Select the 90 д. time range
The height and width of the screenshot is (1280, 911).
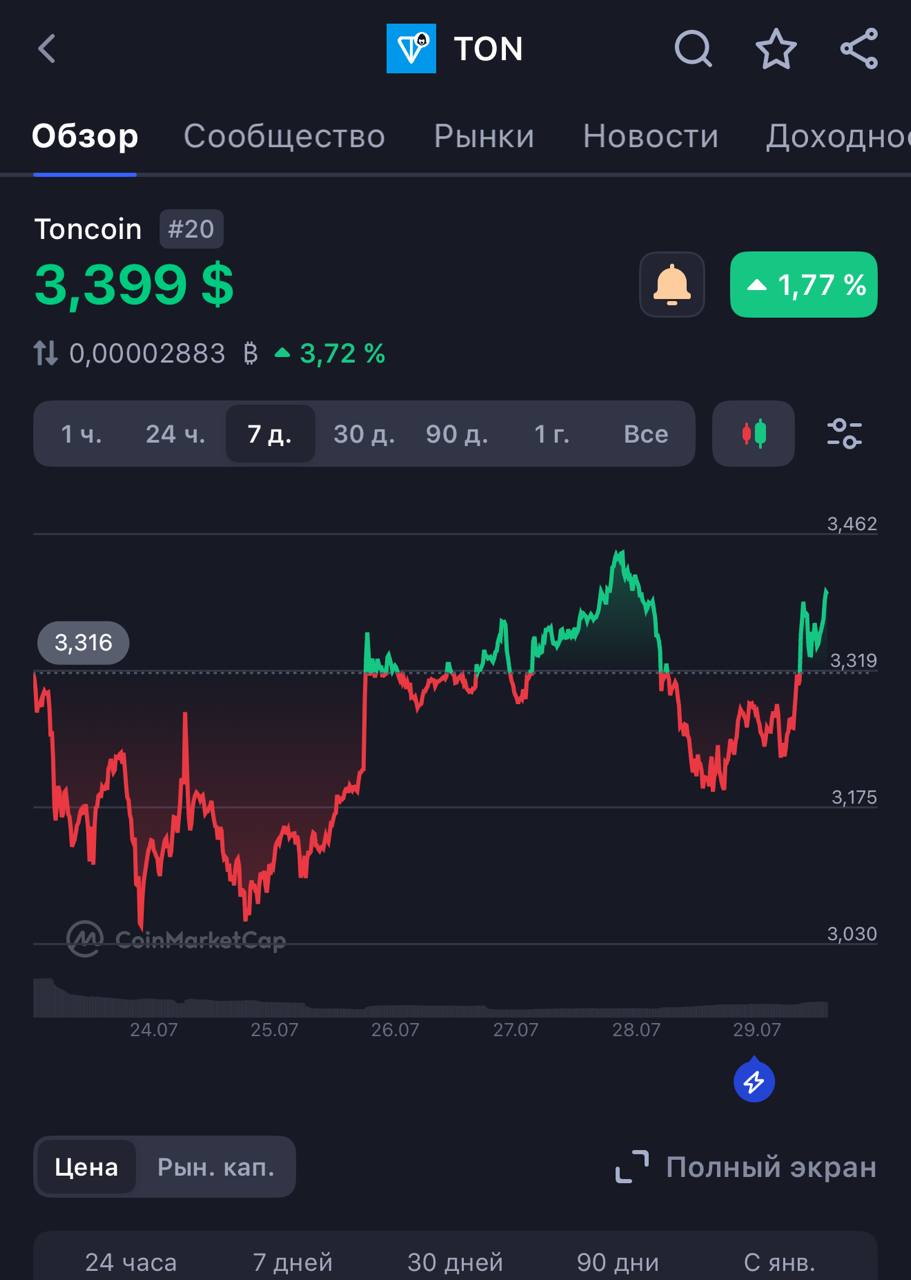coord(457,434)
